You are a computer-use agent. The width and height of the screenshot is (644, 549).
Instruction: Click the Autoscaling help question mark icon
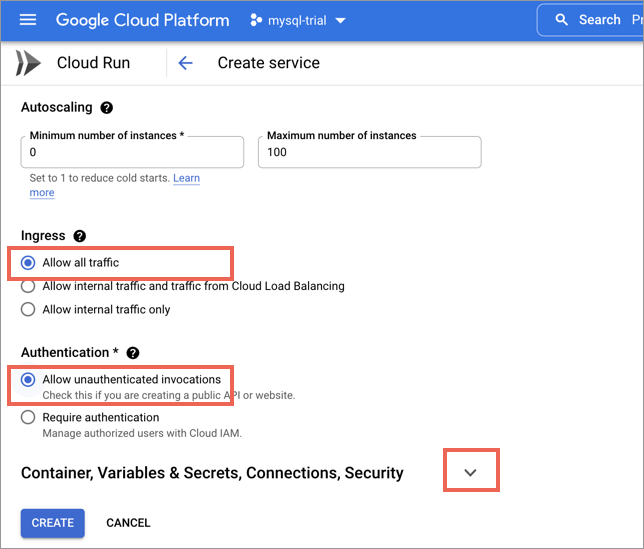click(x=106, y=108)
